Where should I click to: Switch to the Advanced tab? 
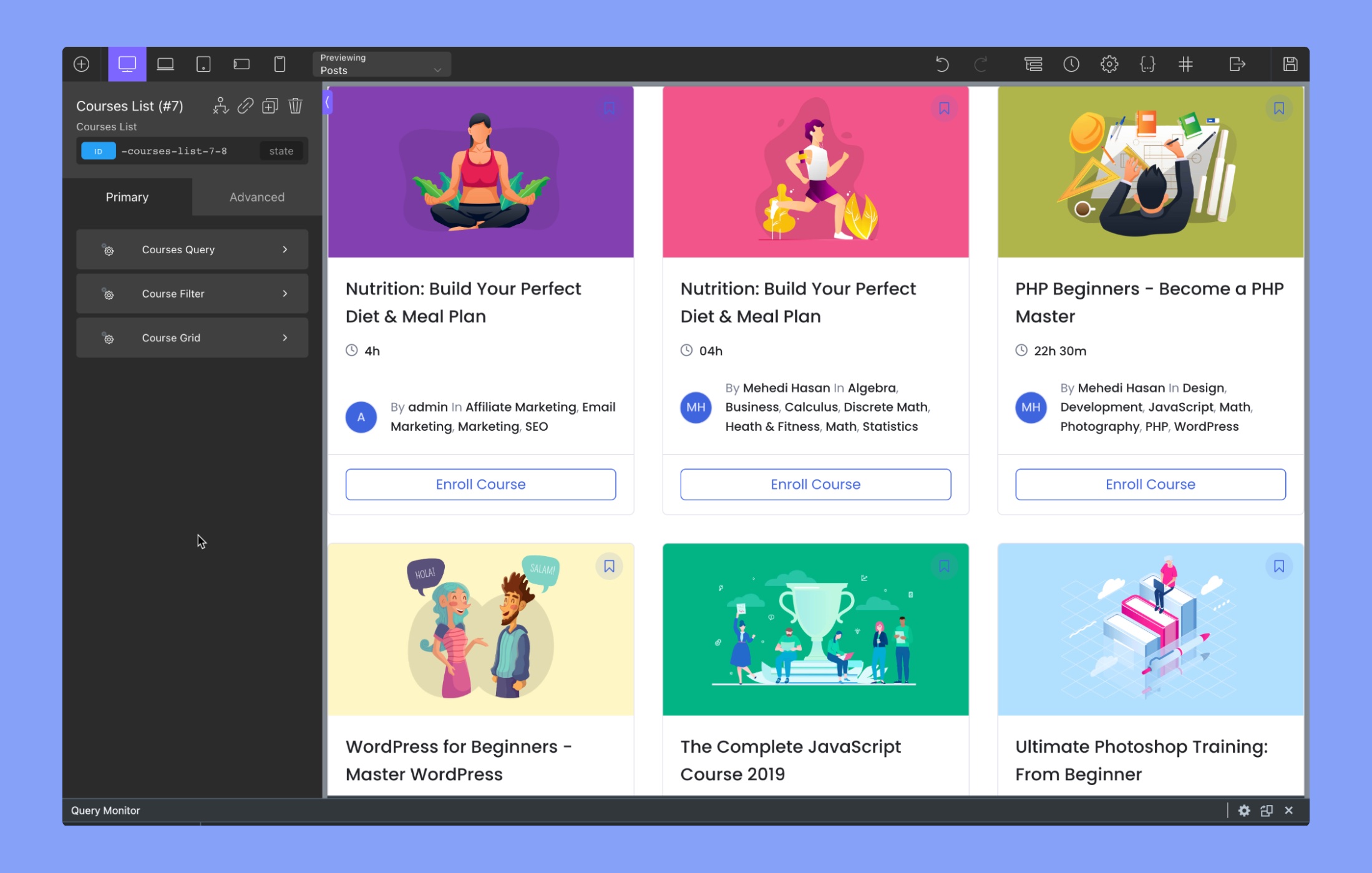coord(257,197)
